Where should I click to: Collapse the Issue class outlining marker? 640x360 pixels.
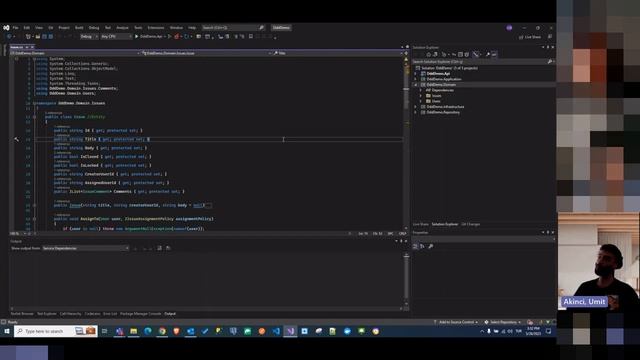point(34,117)
